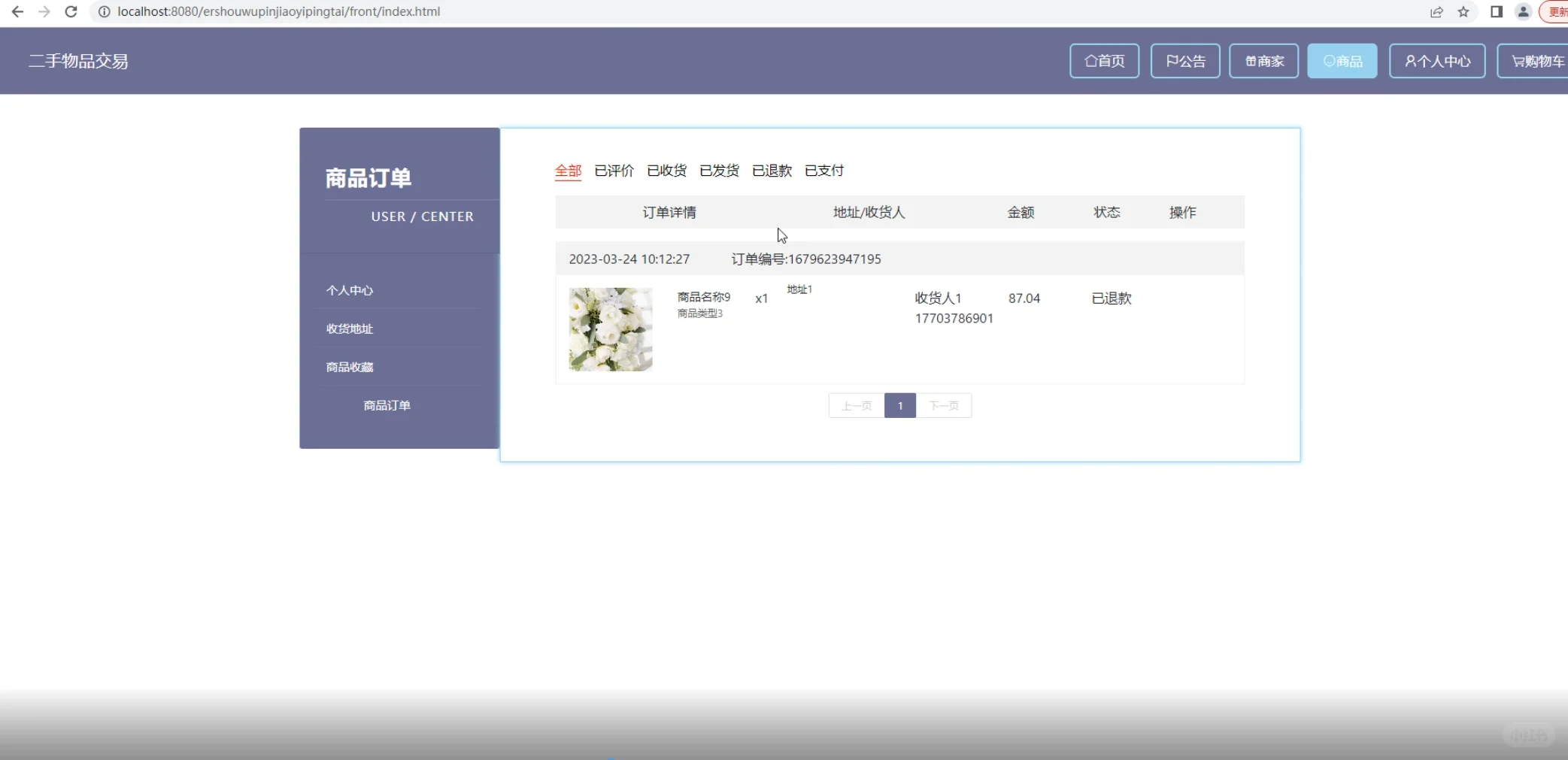Switch to the 已退款 order tab
The image size is (1568, 760).
click(x=772, y=171)
